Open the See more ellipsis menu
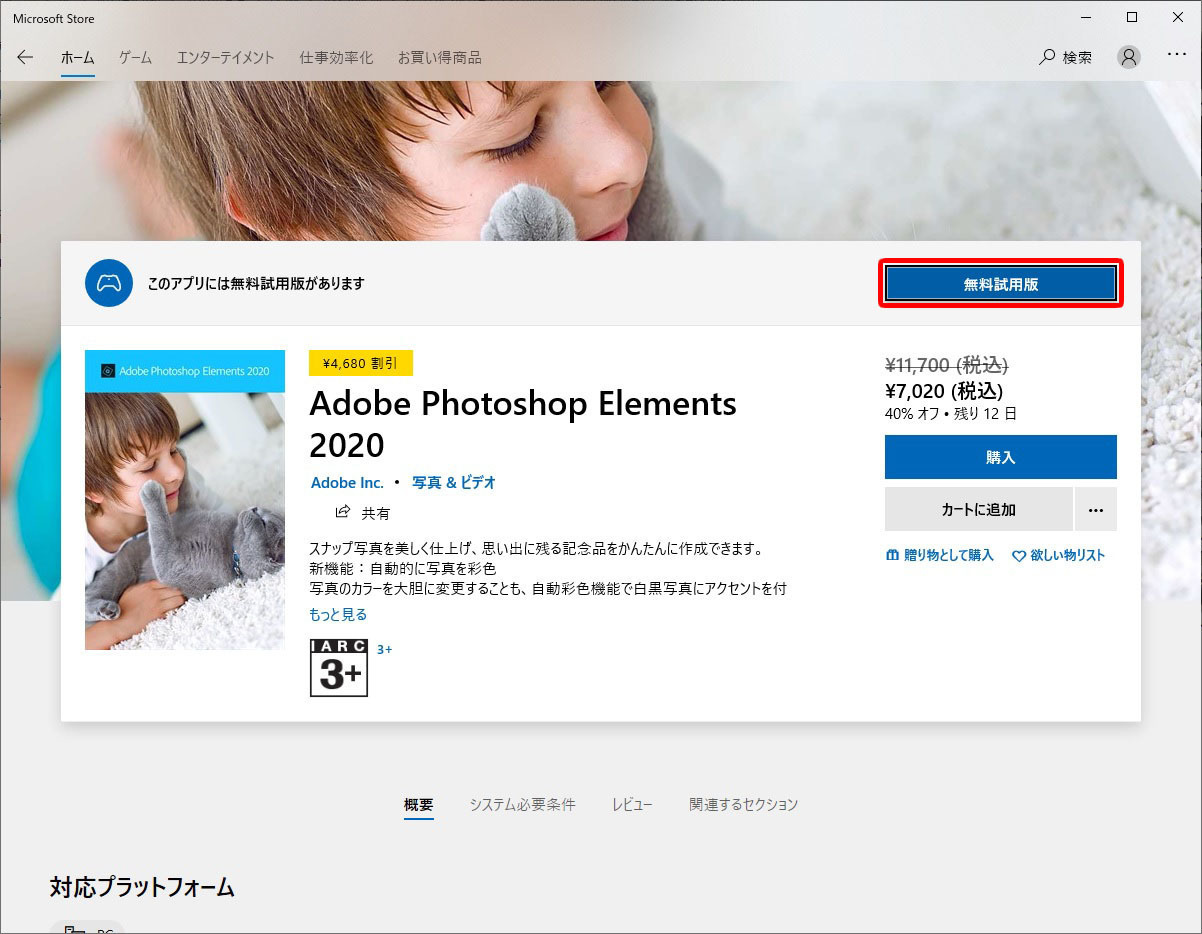This screenshot has width=1202, height=934. [x=1177, y=56]
